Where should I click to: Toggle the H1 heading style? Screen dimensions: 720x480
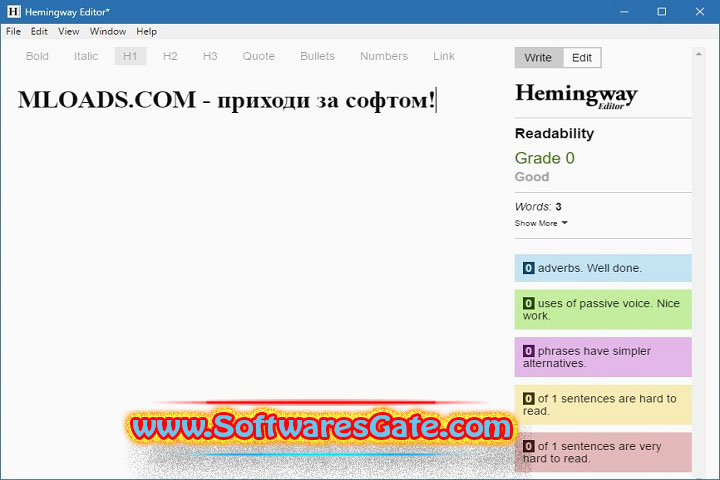130,56
